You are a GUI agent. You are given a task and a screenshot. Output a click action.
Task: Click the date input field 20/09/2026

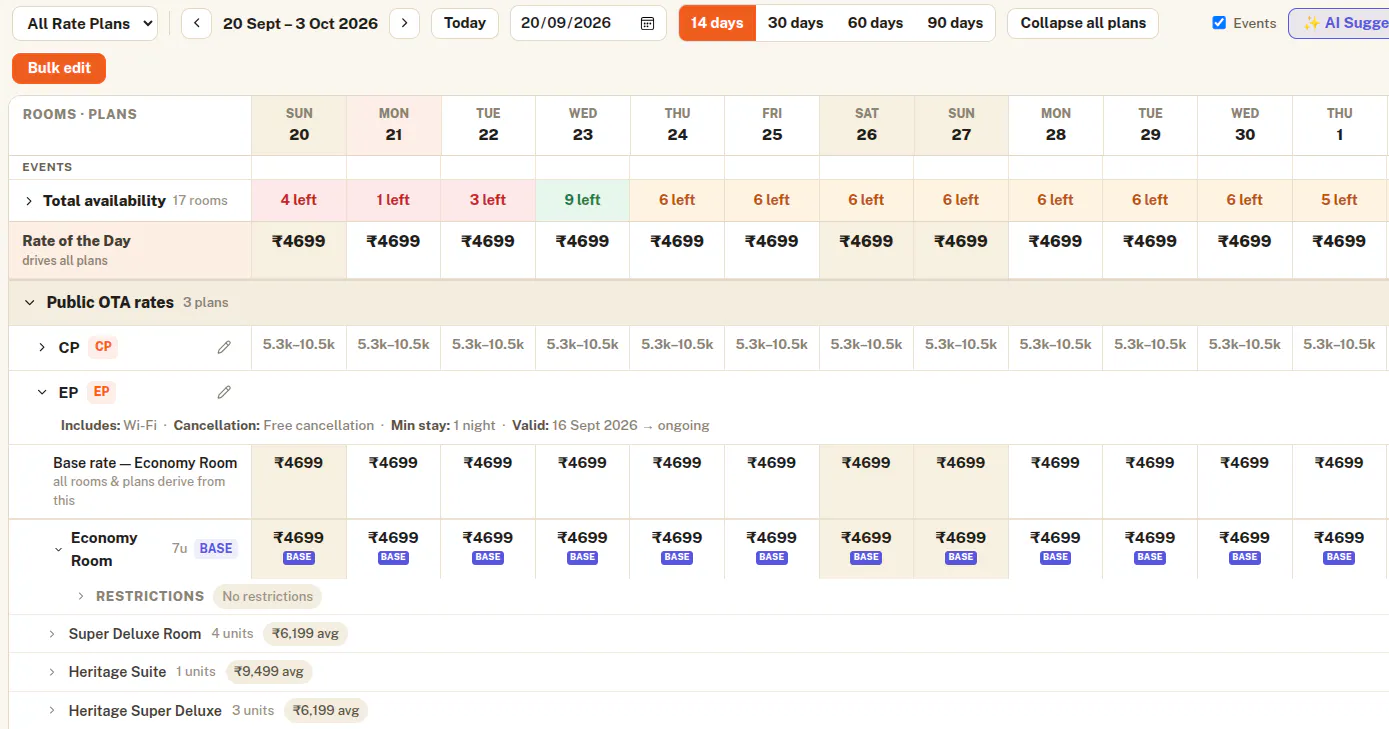(x=588, y=23)
